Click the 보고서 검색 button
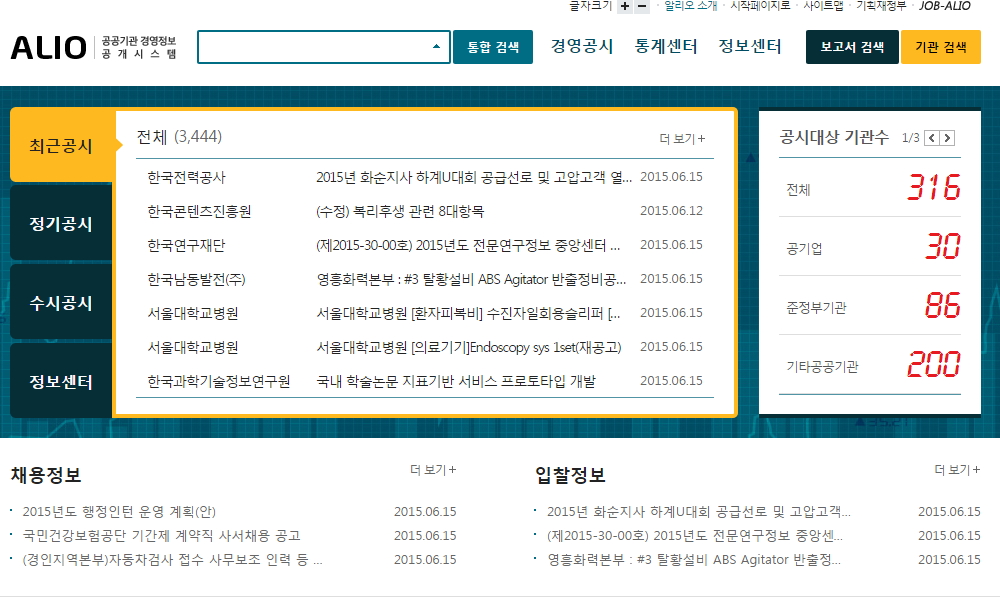This screenshot has width=1000, height=597. pos(852,47)
